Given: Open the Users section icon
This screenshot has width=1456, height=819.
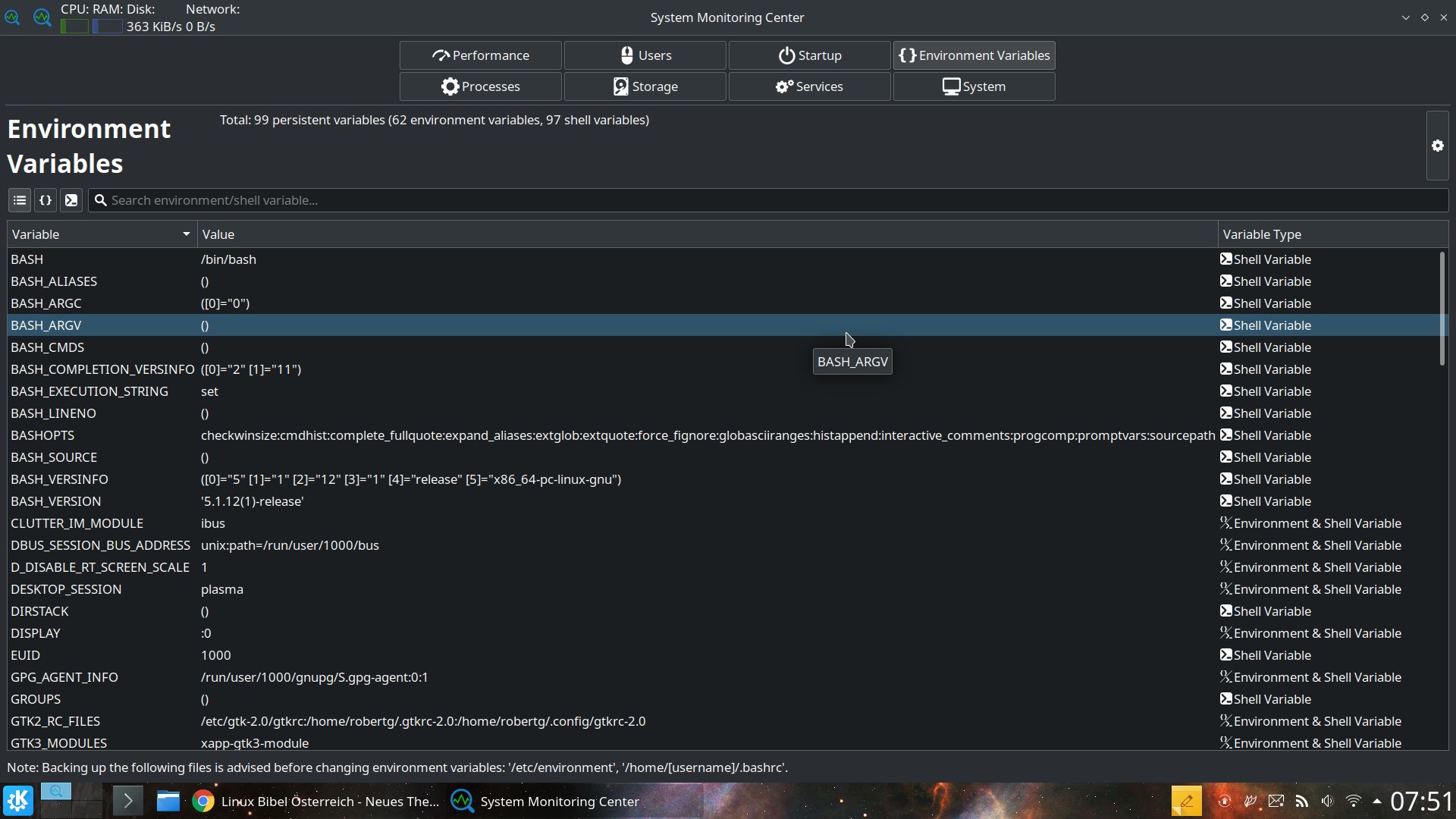Looking at the screenshot, I should (628, 55).
